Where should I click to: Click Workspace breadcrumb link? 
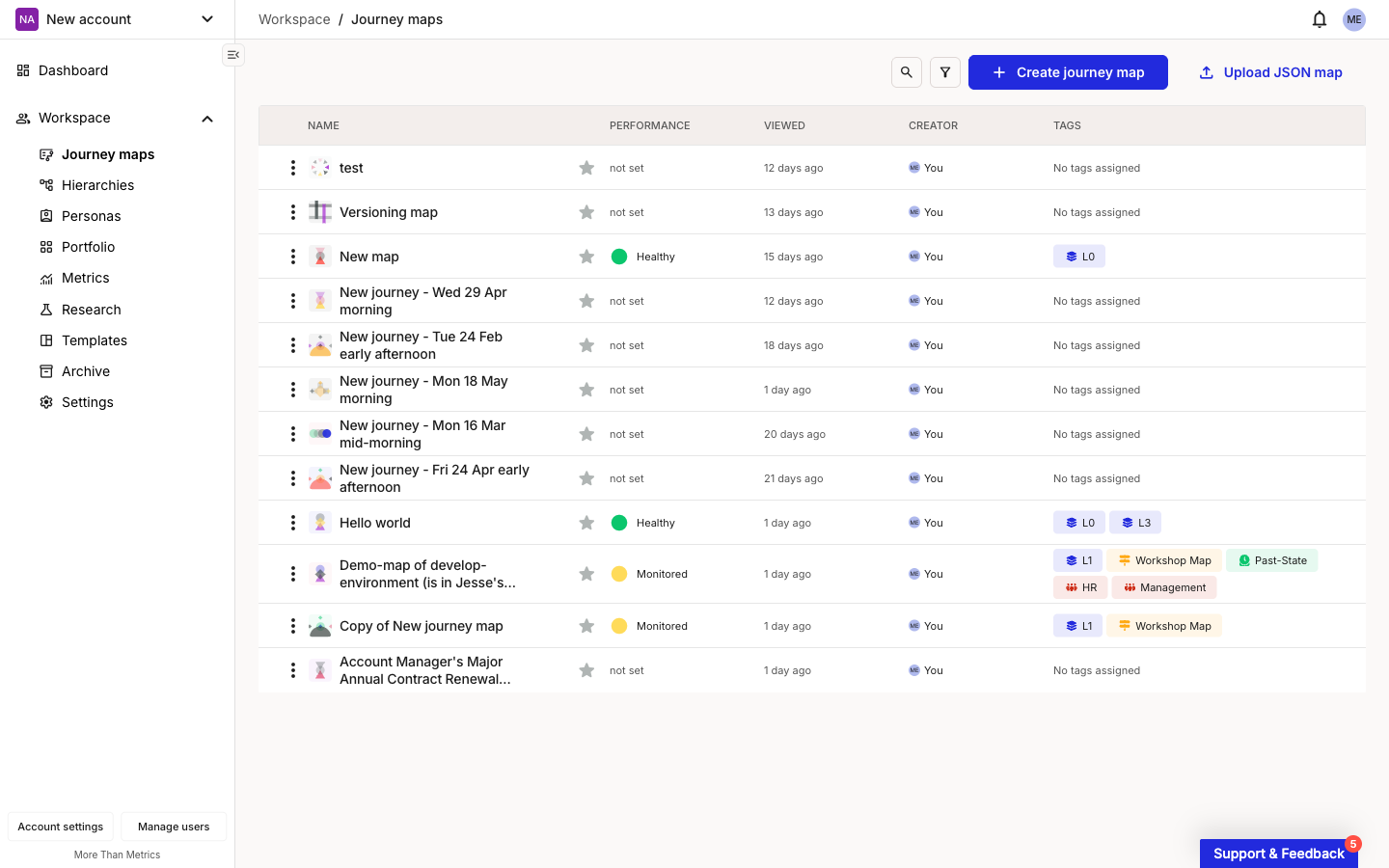[x=294, y=19]
